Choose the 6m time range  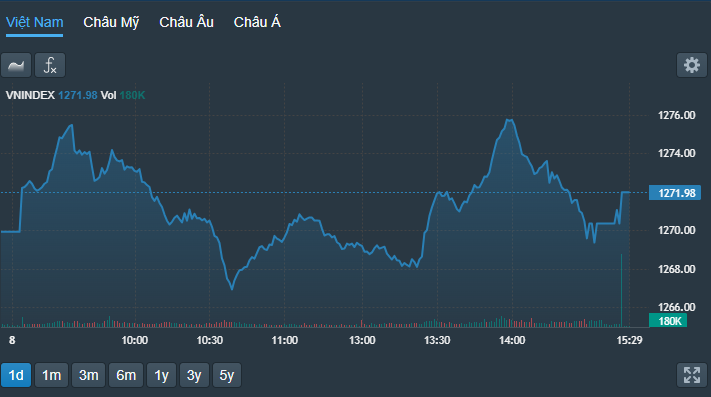click(x=126, y=375)
